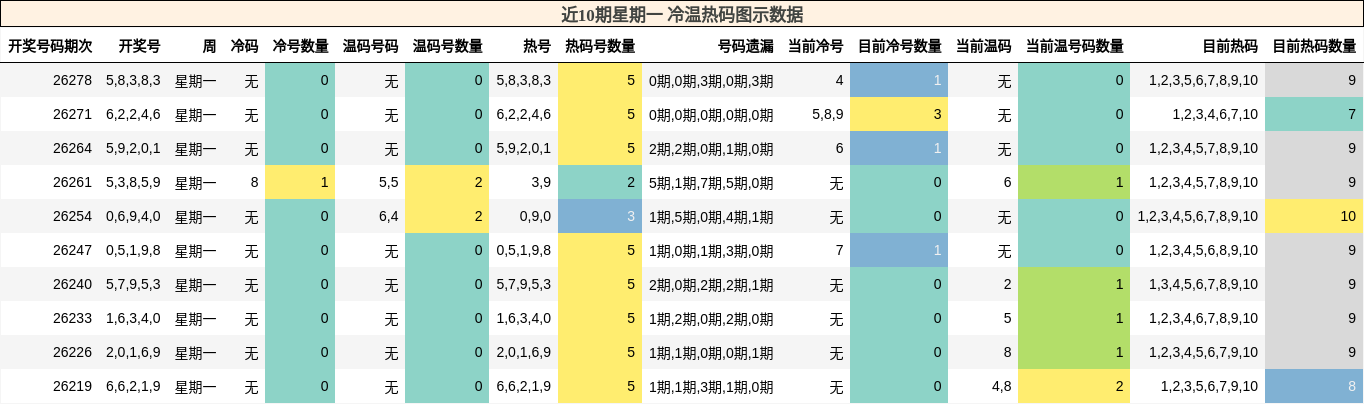Click the 周 column header

209,46
